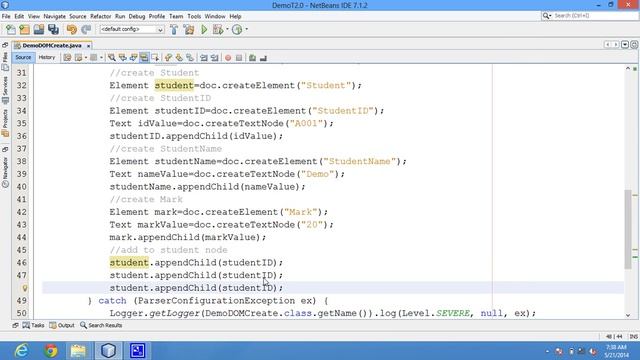This screenshot has height=360, width=640.
Task: Click the Save All icon
Action: (53, 29)
